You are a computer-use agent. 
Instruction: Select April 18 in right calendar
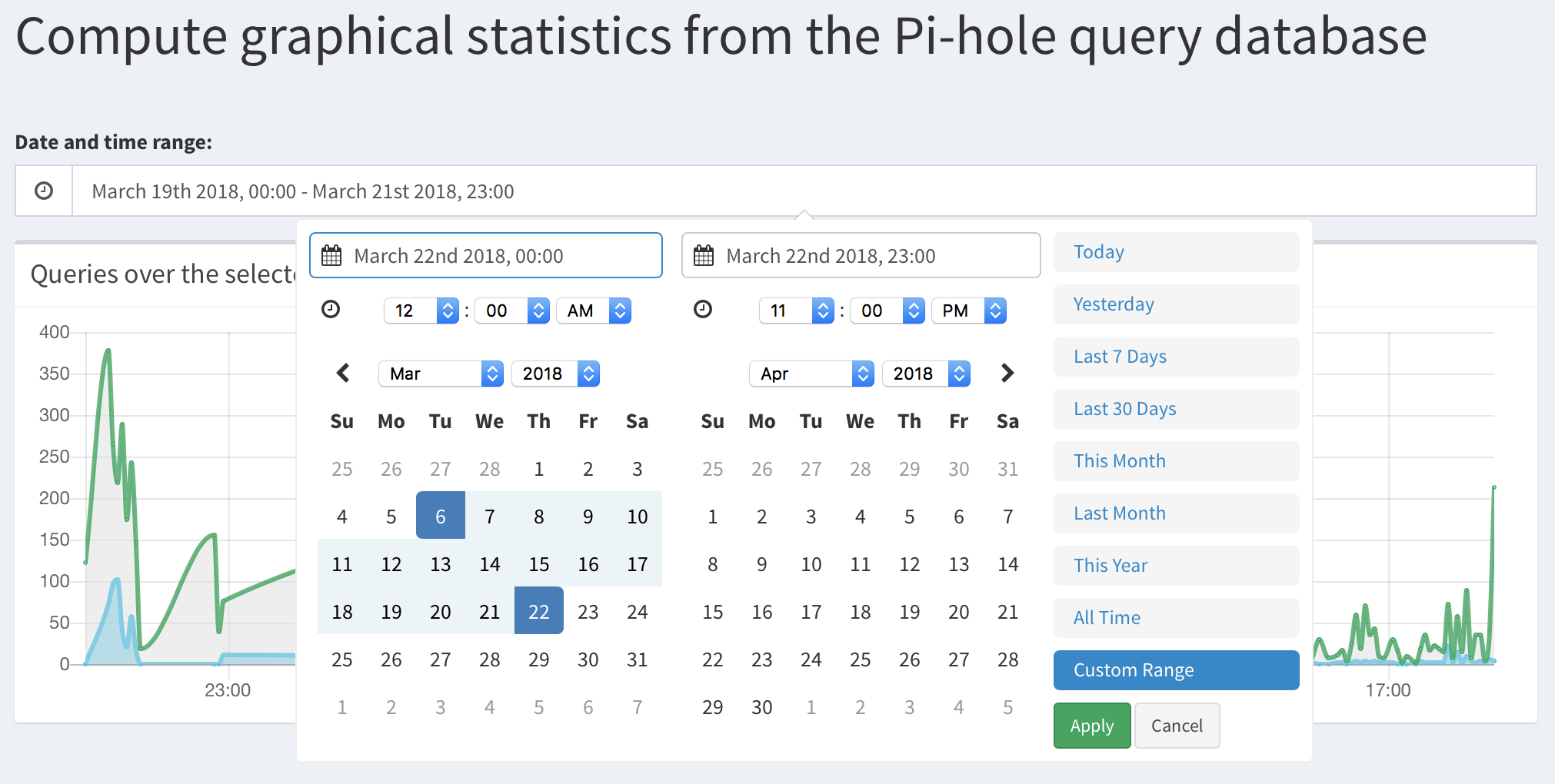[x=860, y=613]
